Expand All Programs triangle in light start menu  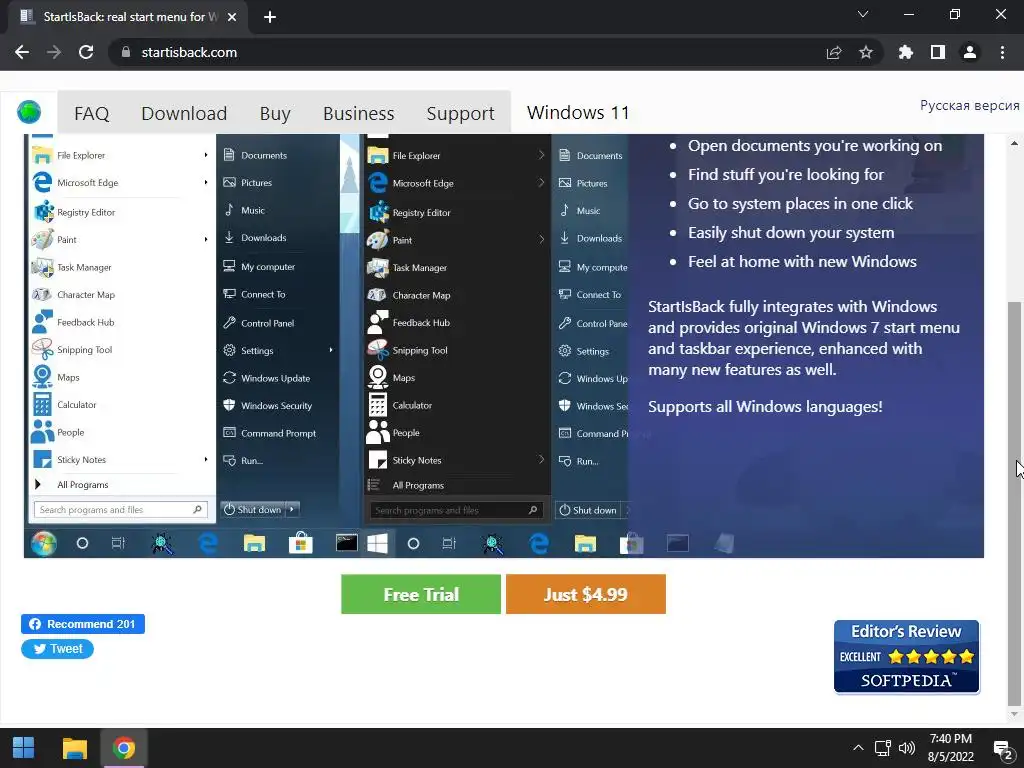pos(38,485)
